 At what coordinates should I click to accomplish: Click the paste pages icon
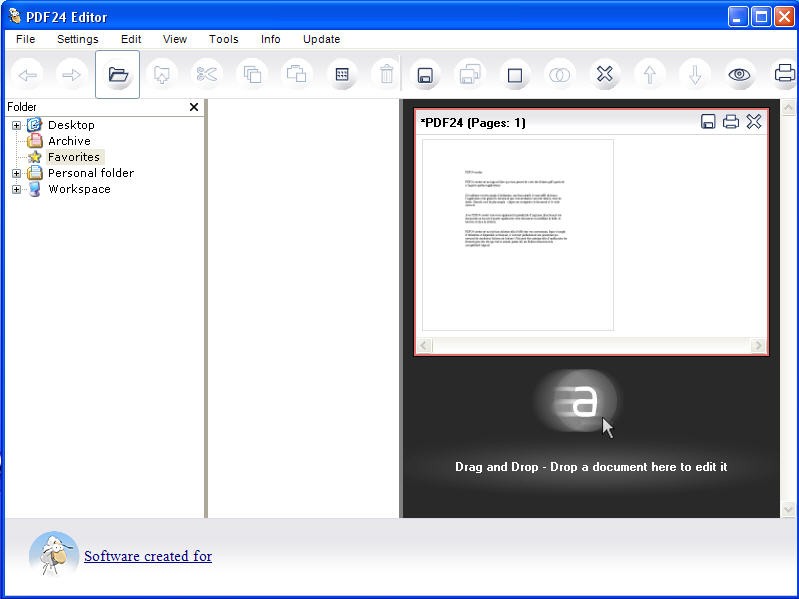(x=297, y=75)
